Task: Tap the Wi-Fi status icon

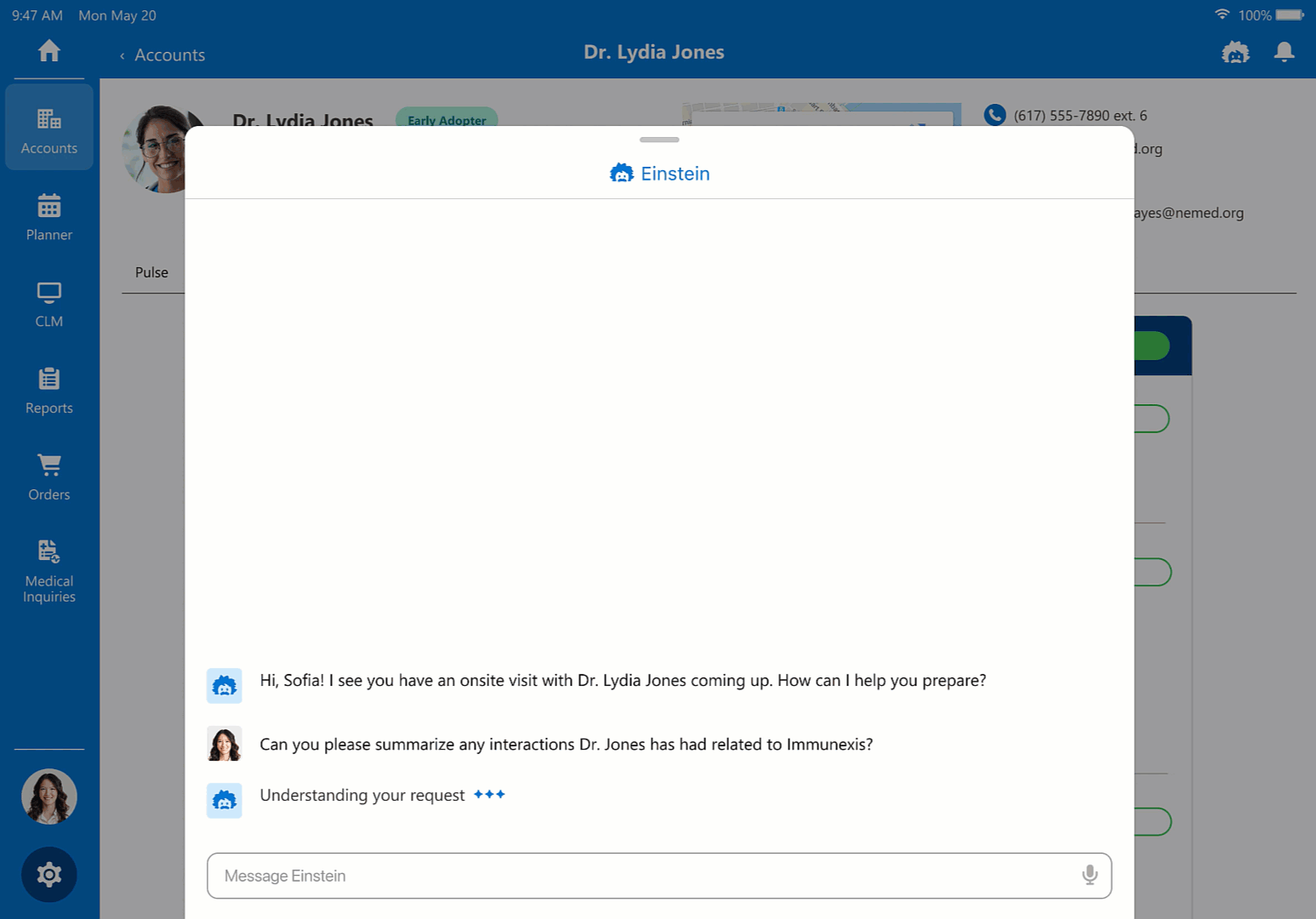Action: (1222, 14)
